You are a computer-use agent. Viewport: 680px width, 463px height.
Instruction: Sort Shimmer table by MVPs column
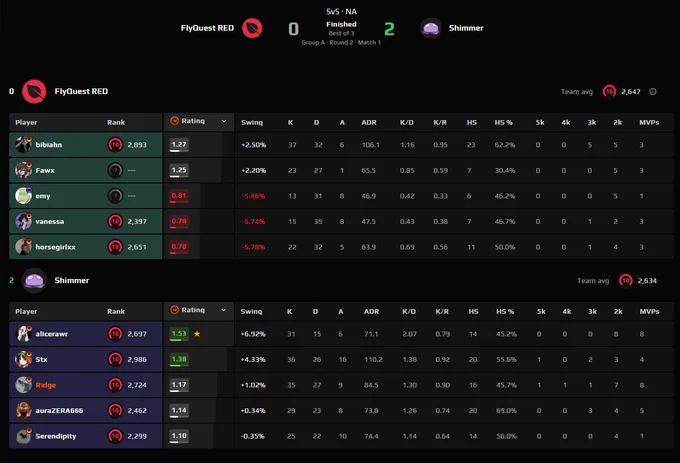tap(649, 311)
